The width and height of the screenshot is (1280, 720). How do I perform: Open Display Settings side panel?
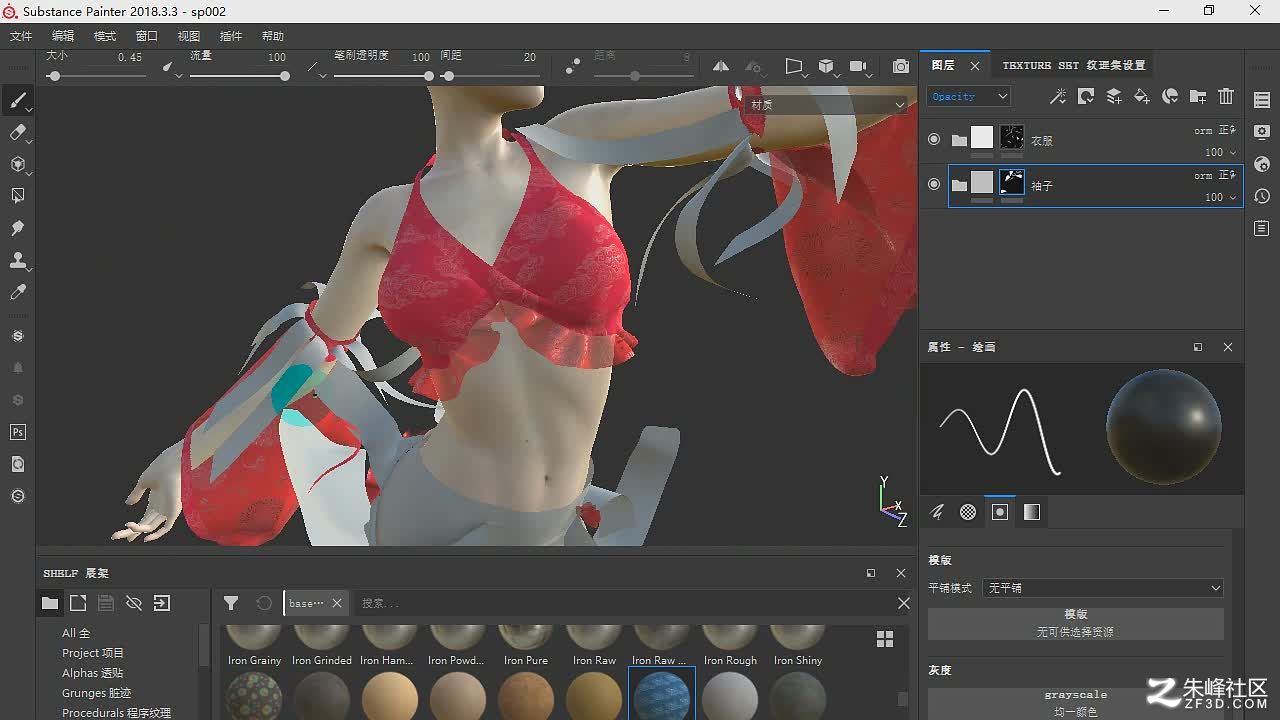click(x=1262, y=132)
